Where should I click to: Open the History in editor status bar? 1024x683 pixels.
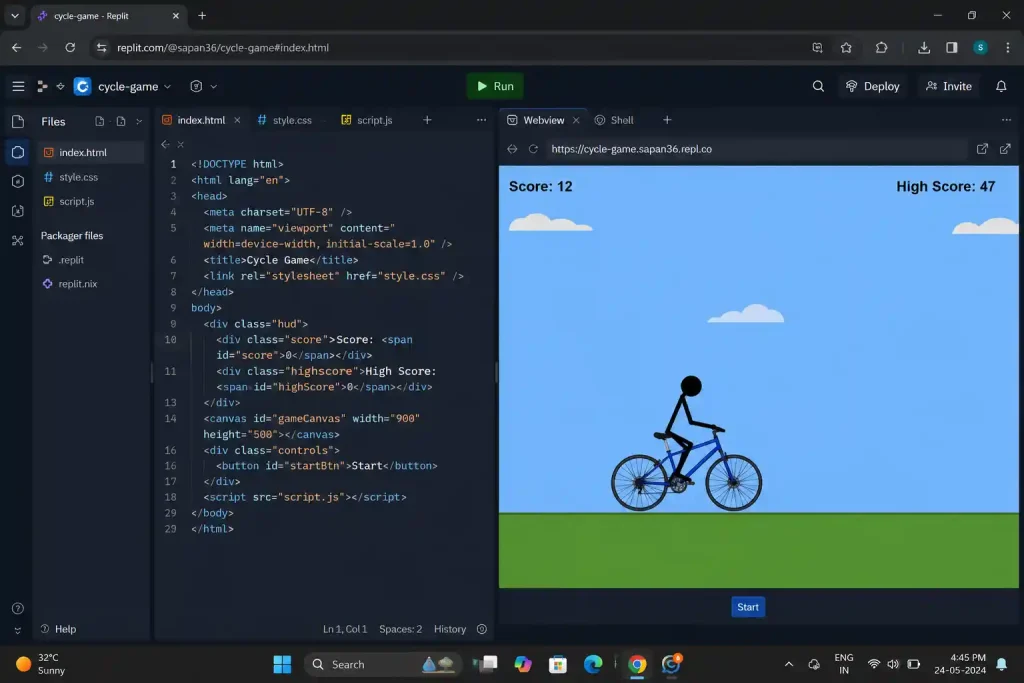pyautogui.click(x=450, y=629)
